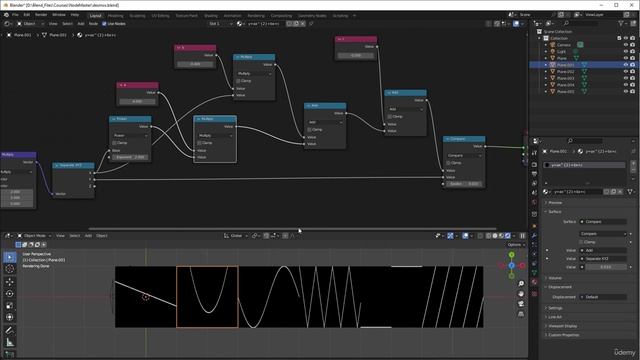Viewport: 640px width, 360px height.
Task: Select the Annotate tool in viewport toolbar
Action: pyautogui.click(x=10, y=330)
